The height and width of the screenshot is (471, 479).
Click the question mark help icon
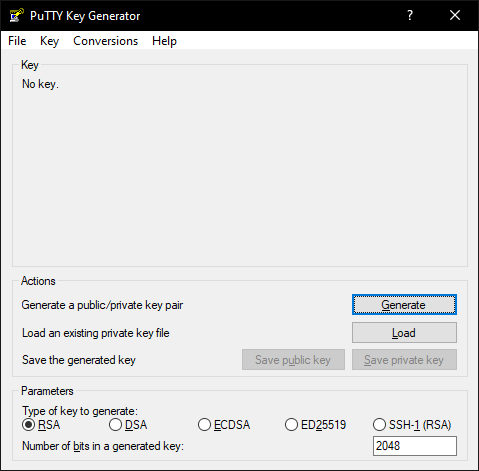pyautogui.click(x=410, y=15)
